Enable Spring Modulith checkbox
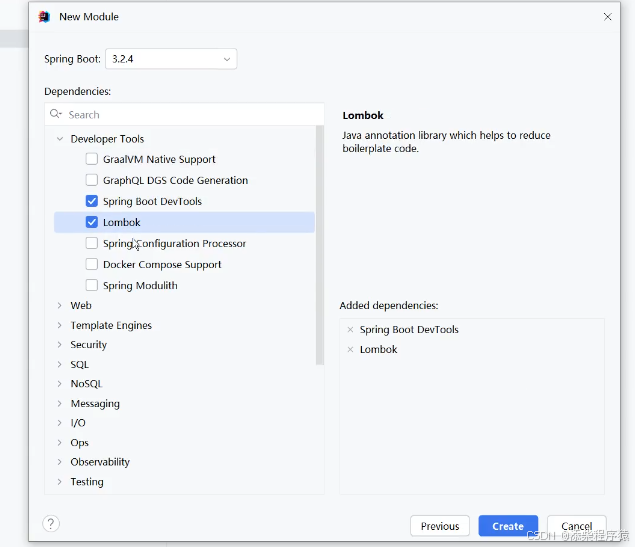 [x=92, y=285]
